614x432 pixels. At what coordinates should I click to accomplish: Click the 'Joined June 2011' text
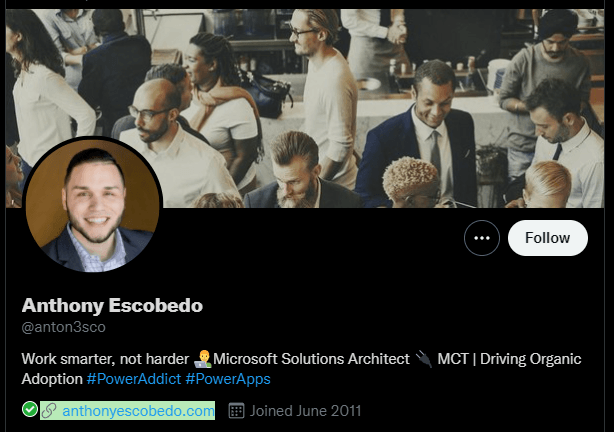tap(305, 411)
